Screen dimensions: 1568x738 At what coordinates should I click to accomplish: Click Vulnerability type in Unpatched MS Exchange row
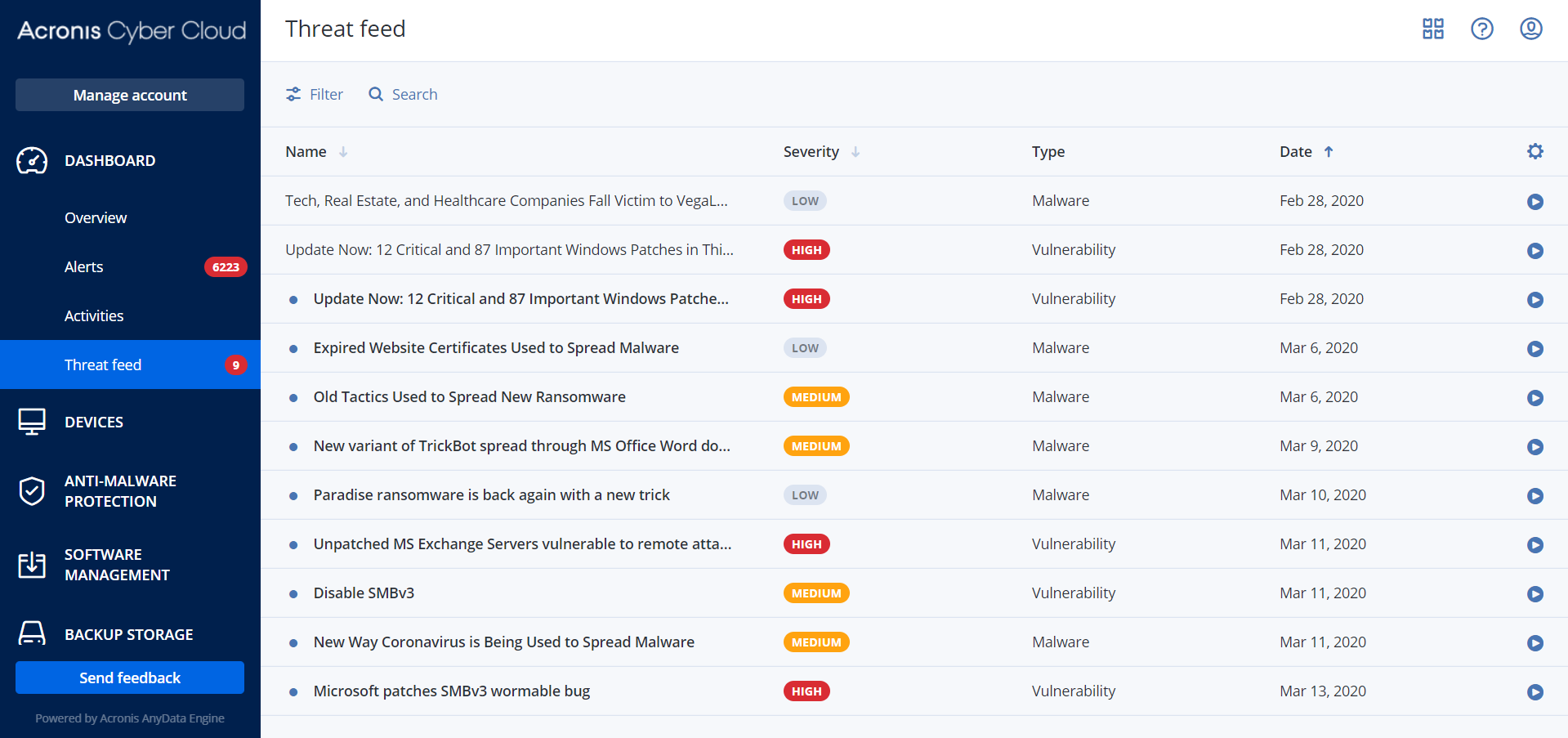click(1073, 544)
